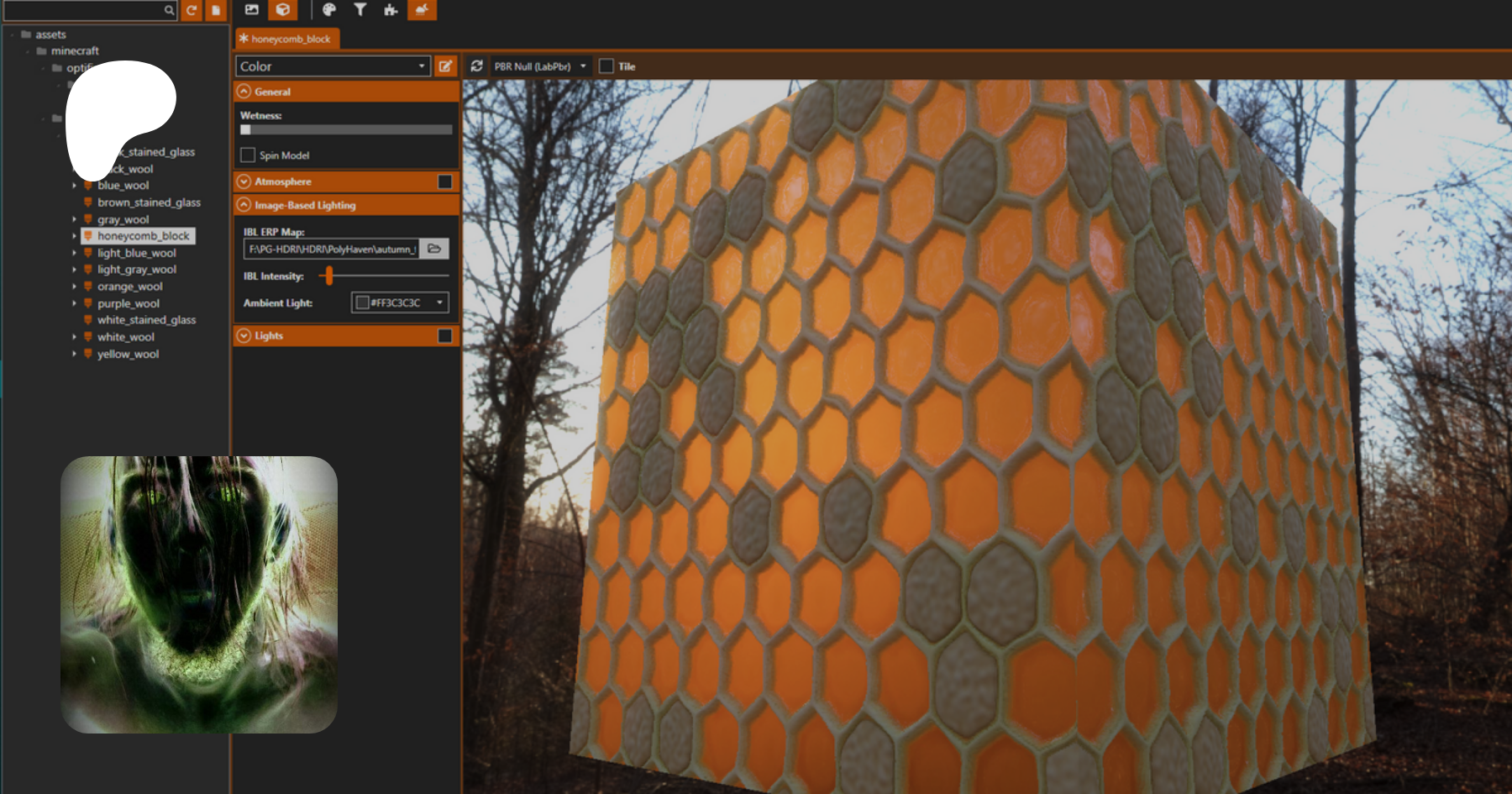This screenshot has height=794, width=1512.
Task: Click the funnel filter icon in toolbar
Action: [360, 9]
